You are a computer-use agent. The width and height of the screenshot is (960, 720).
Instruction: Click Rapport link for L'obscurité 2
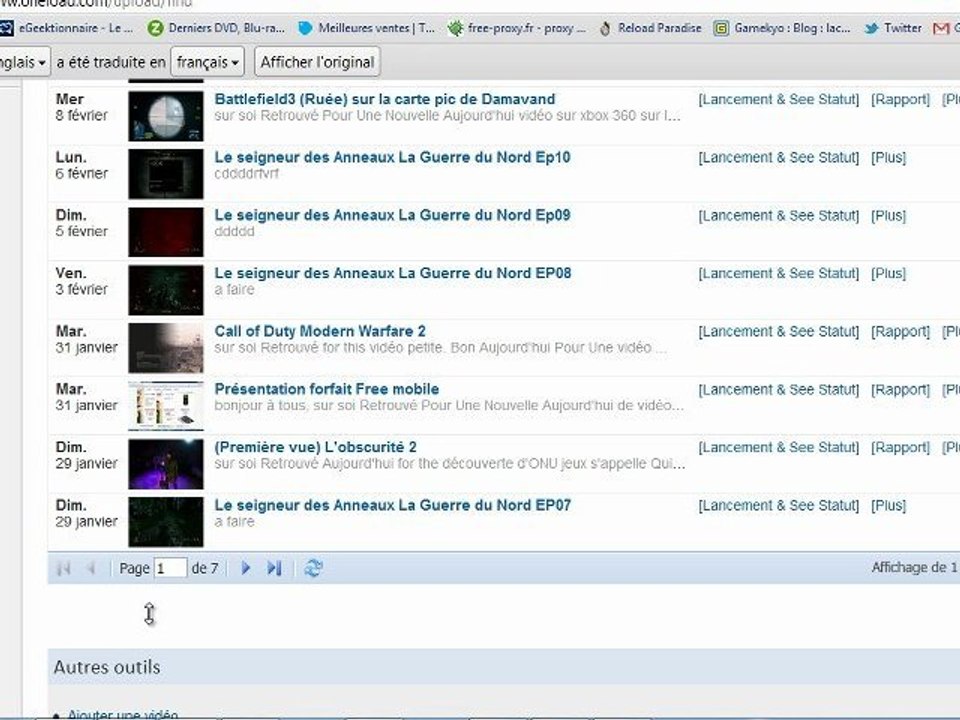[x=901, y=448]
